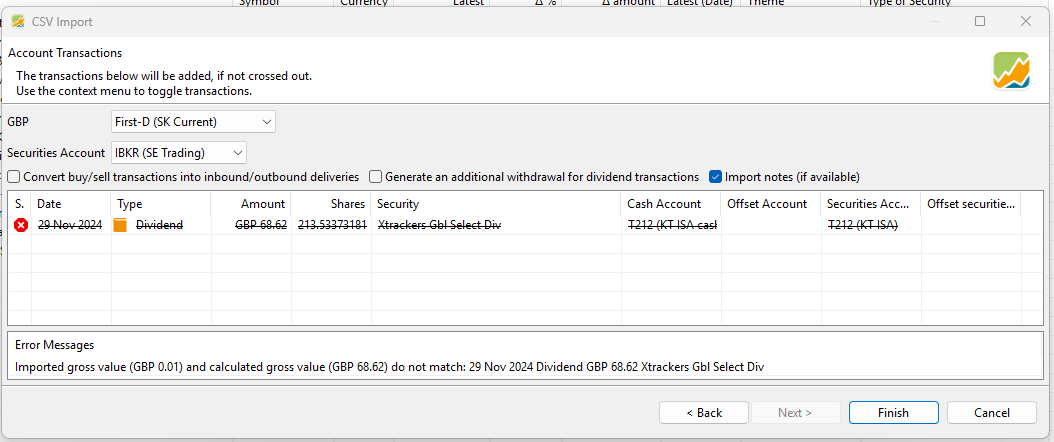Click the Amount column header
The height and width of the screenshot is (442, 1054).
pyautogui.click(x=262, y=204)
